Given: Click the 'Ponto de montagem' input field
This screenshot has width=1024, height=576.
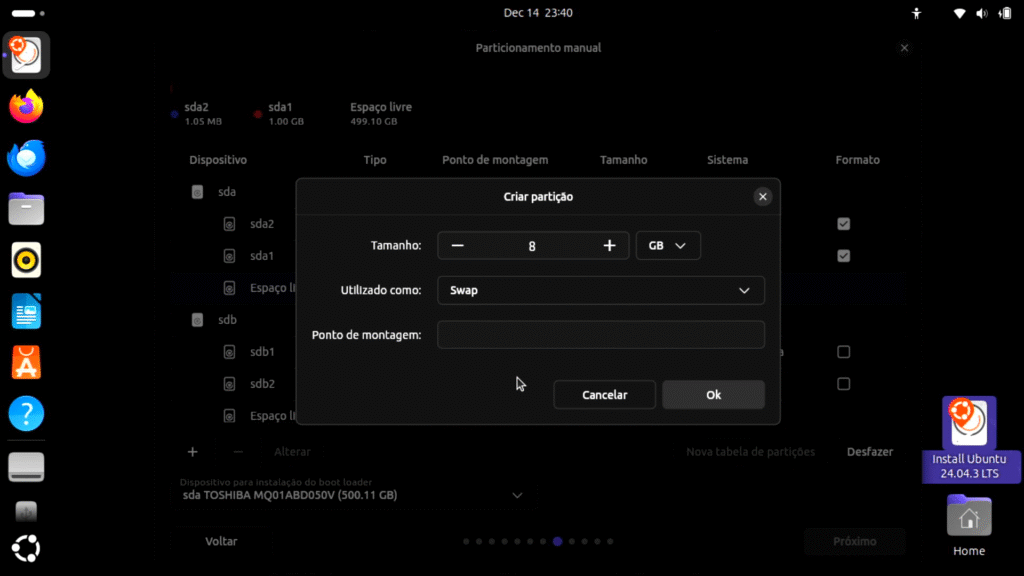Looking at the screenshot, I should 600,335.
